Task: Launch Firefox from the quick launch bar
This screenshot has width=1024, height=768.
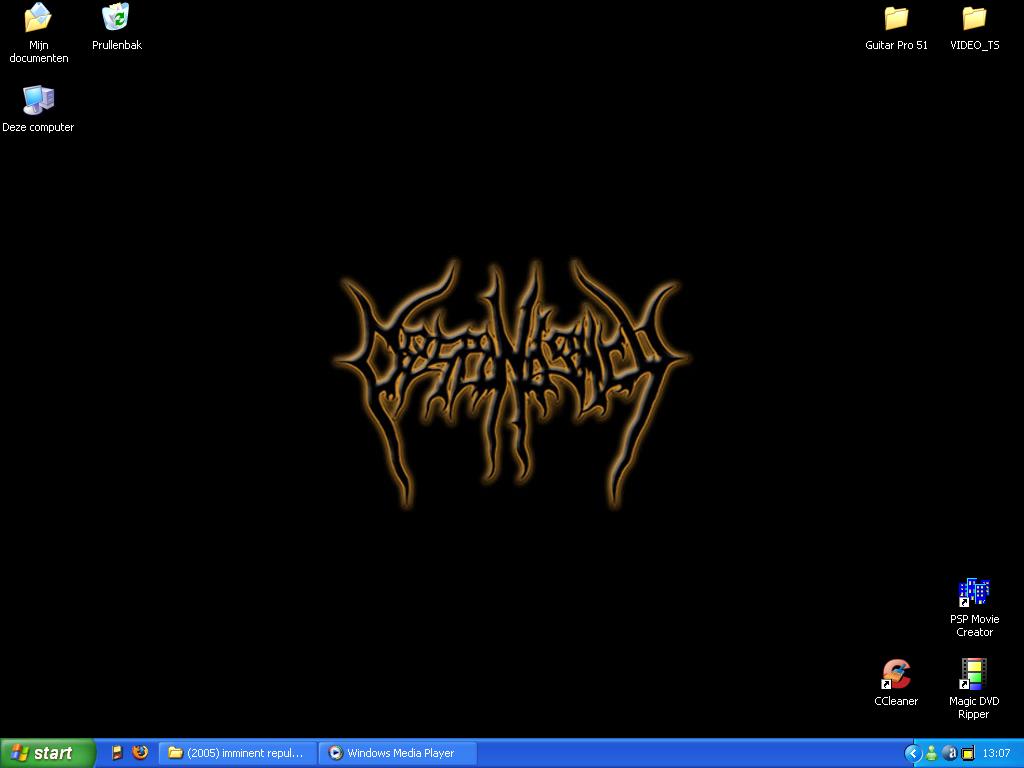Action: point(140,753)
